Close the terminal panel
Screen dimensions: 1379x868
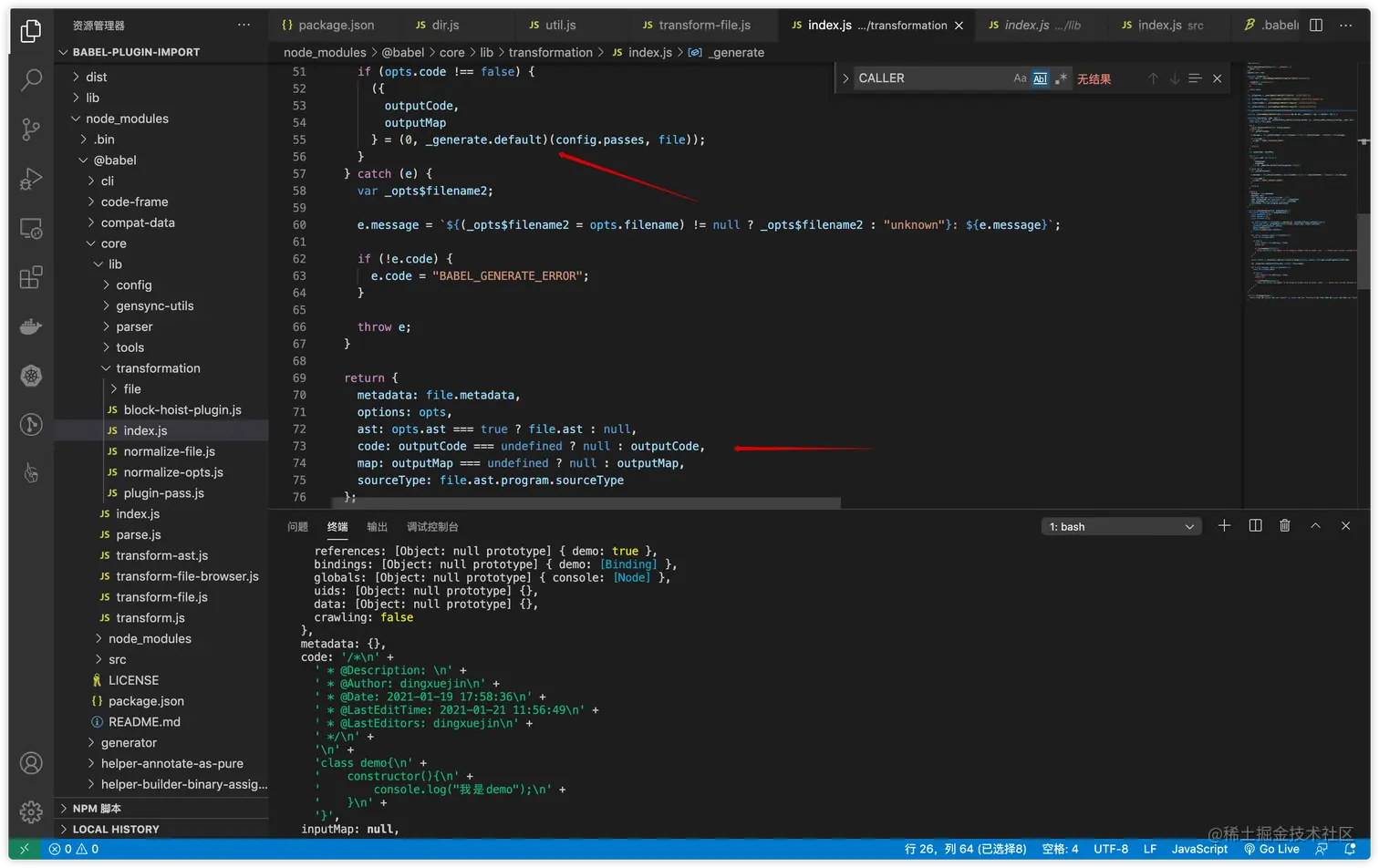coord(1345,526)
